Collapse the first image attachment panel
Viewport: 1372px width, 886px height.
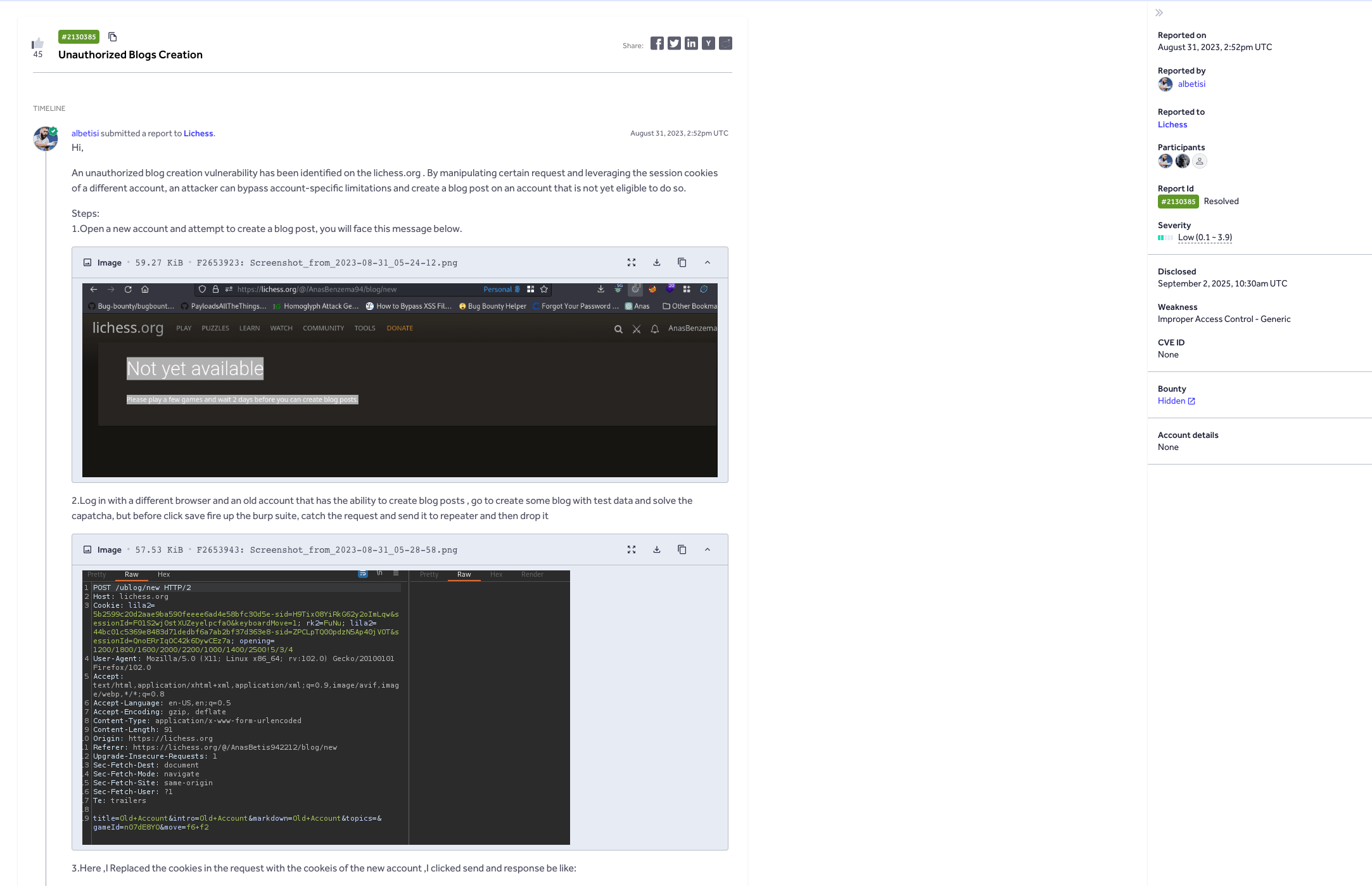[708, 262]
